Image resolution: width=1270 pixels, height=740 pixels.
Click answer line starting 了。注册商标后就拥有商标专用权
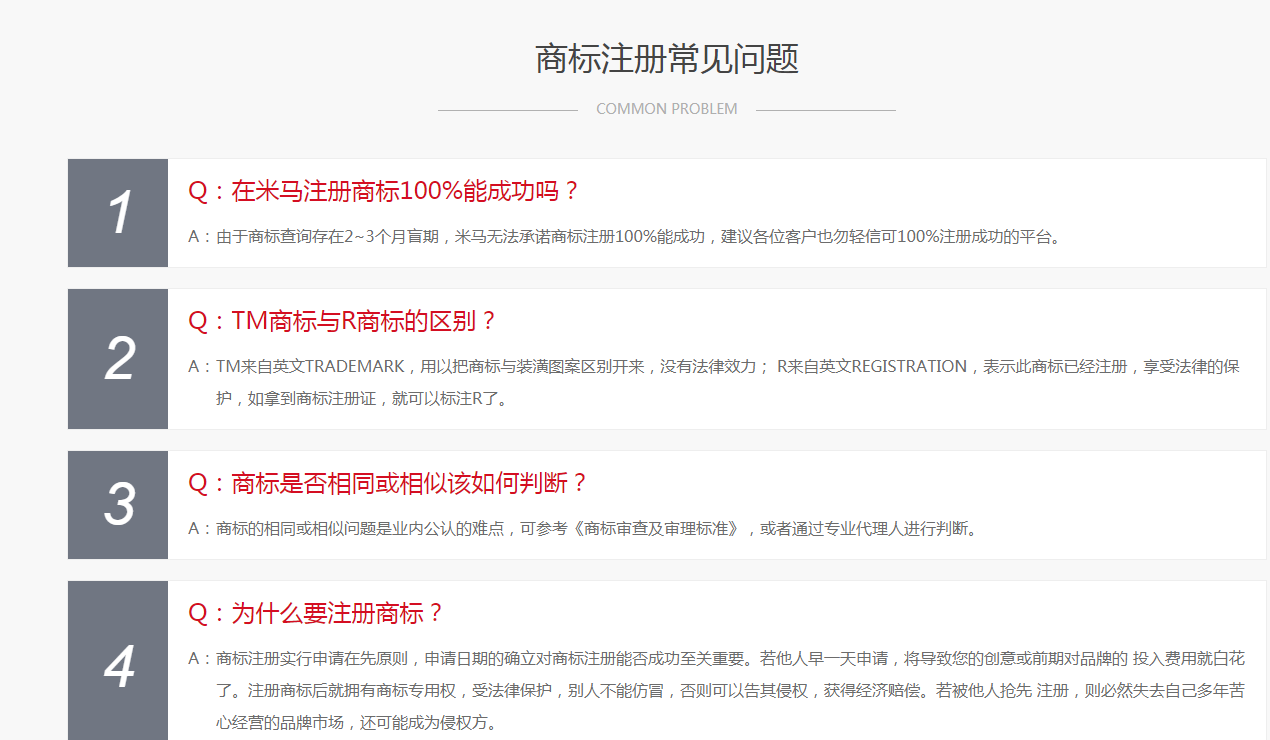pos(480,690)
